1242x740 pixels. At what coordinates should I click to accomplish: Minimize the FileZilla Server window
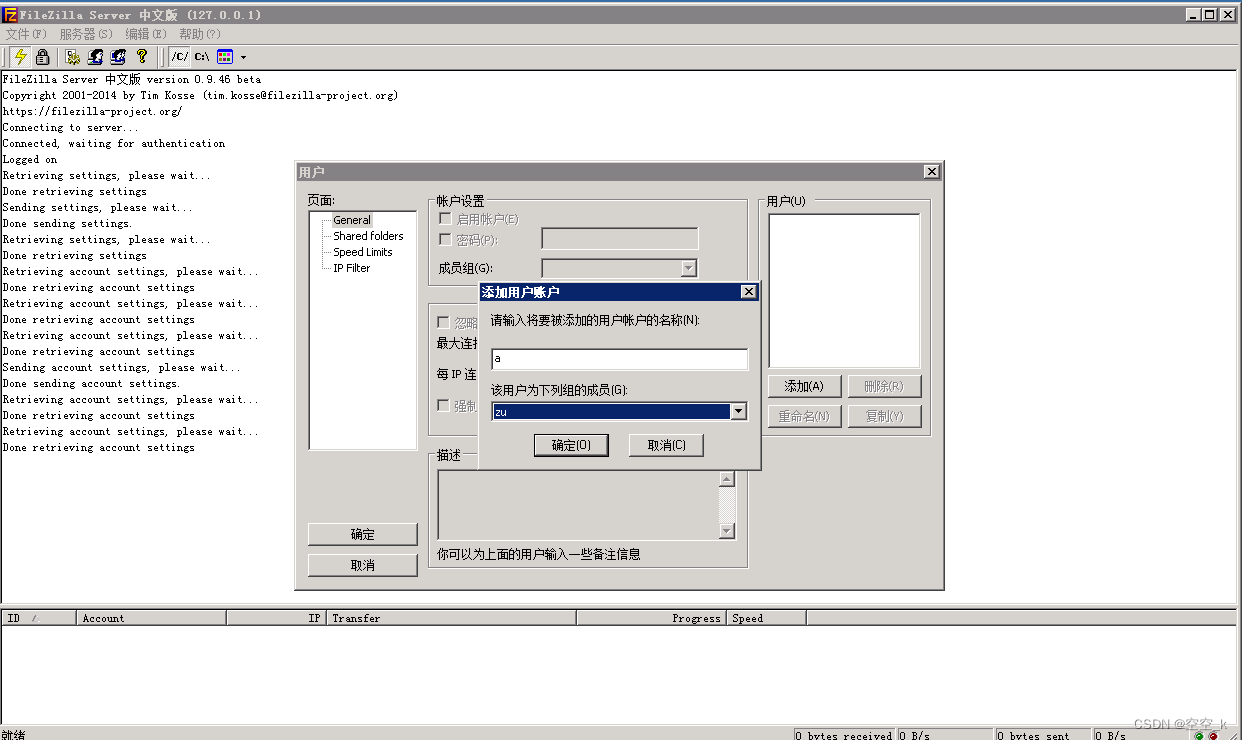[1194, 14]
